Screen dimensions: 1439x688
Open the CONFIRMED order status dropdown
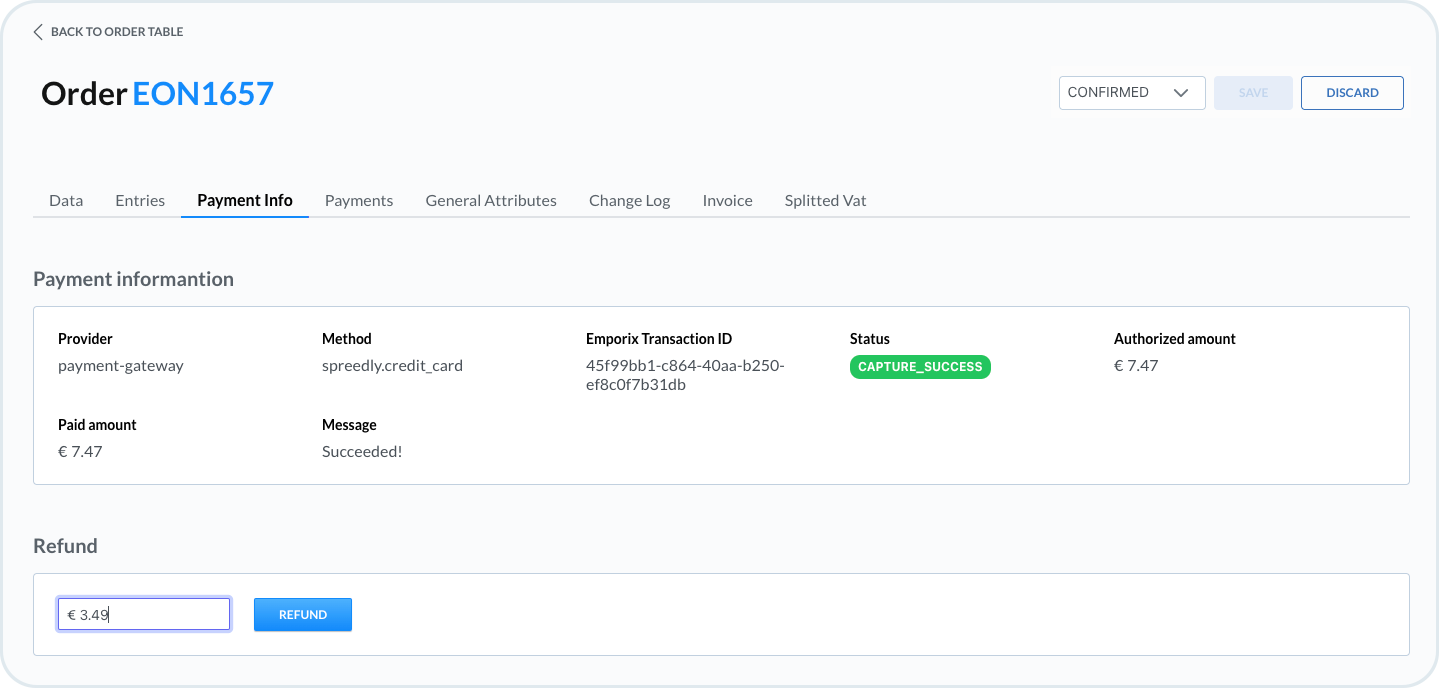click(1118, 93)
